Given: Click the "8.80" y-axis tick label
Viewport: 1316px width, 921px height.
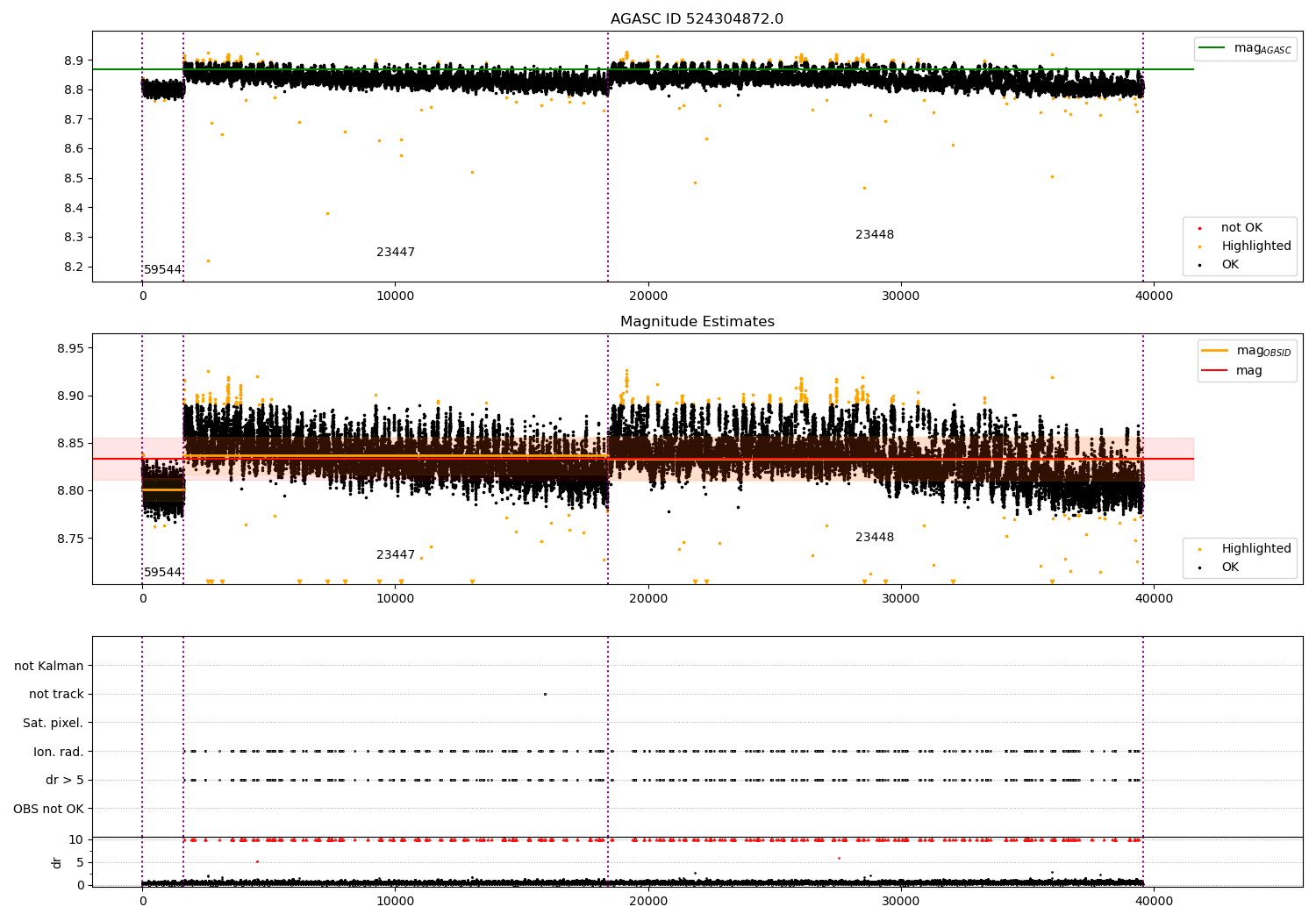Looking at the screenshot, I should coord(71,491).
